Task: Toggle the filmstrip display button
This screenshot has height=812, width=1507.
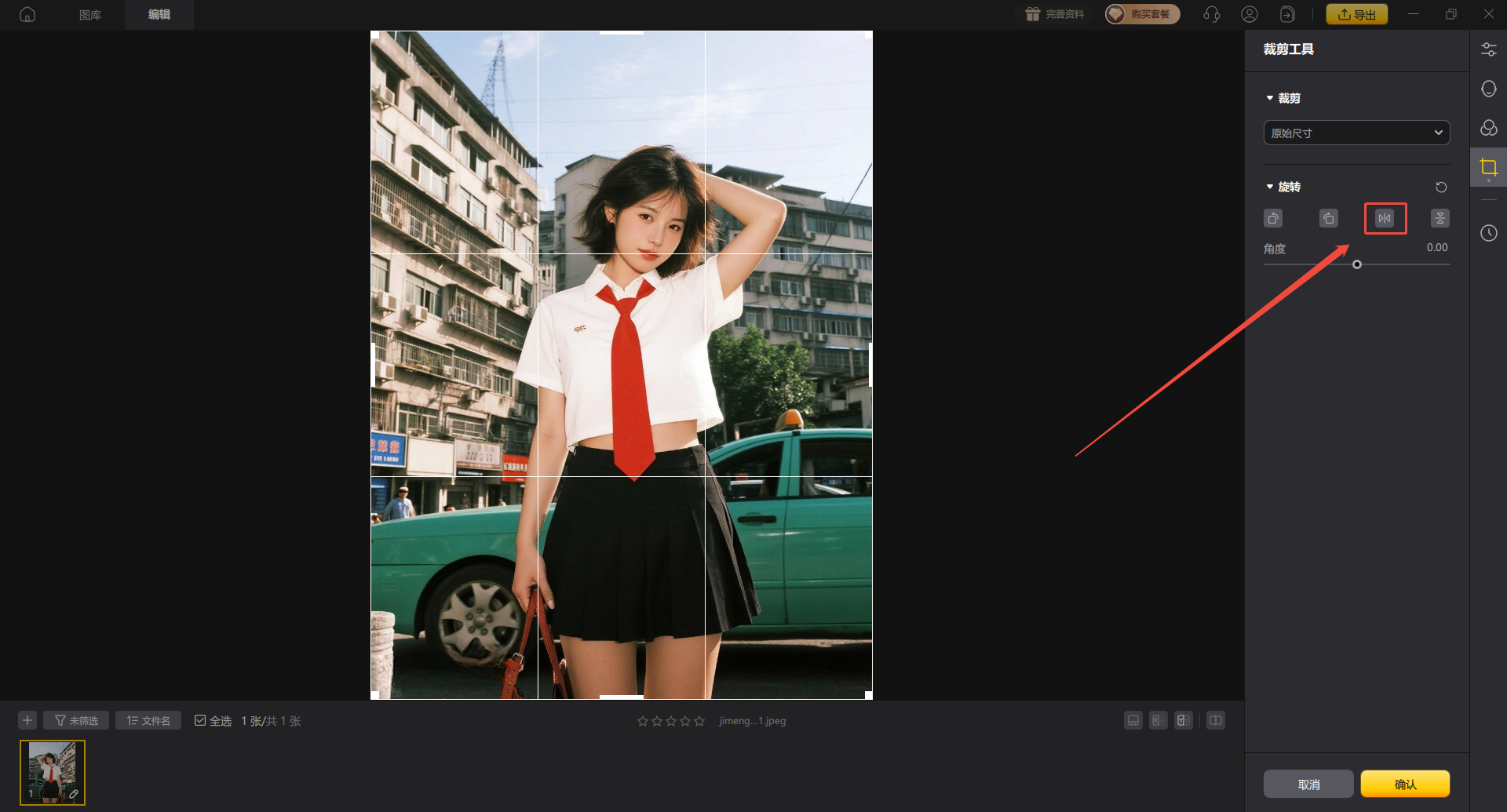Action: [1133, 720]
